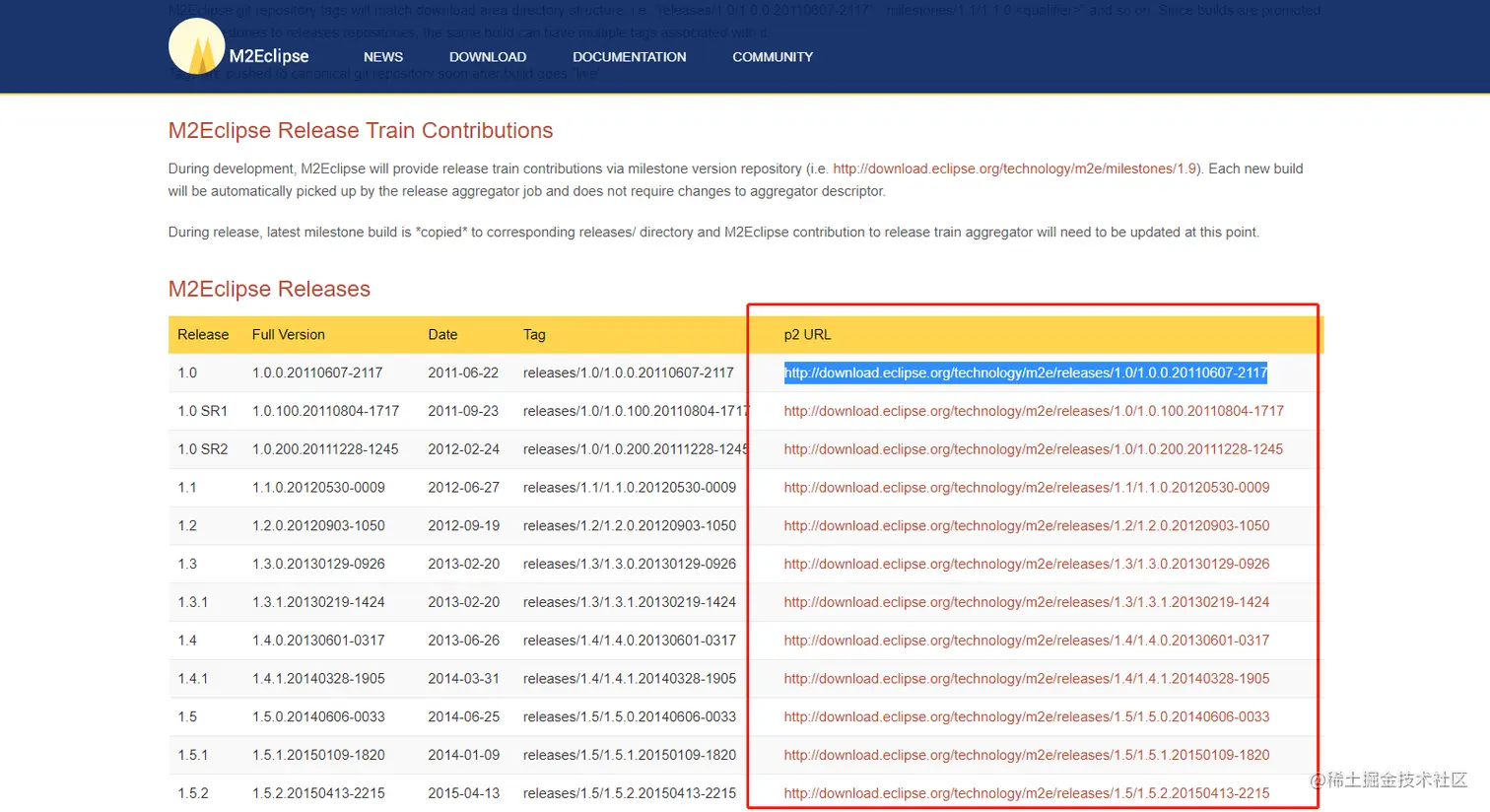Viewport: 1490px width, 812px height.
Task: Click the M2Eclipse logo icon
Action: [197, 46]
